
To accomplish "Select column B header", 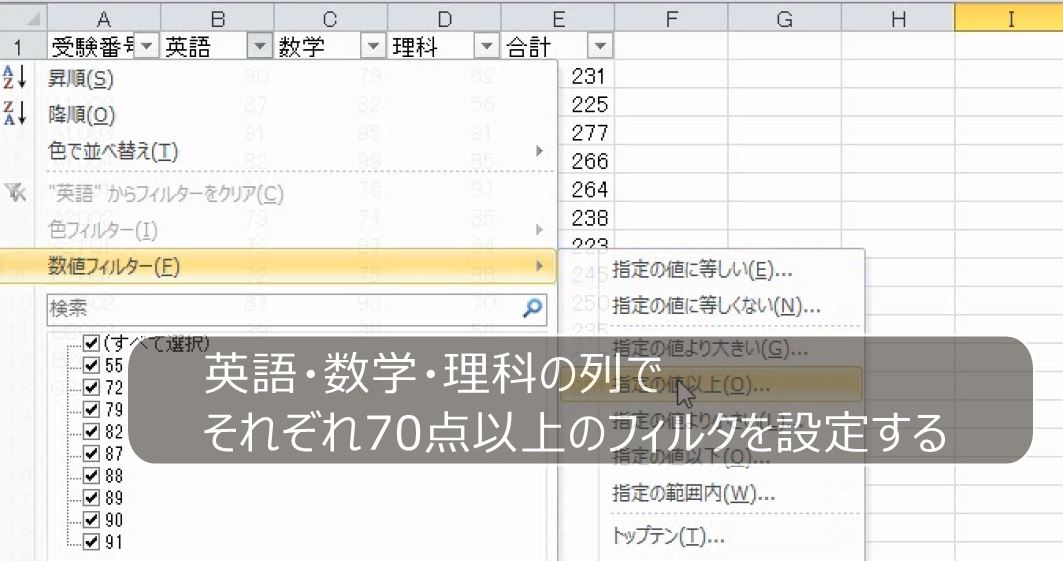I will (x=217, y=18).
